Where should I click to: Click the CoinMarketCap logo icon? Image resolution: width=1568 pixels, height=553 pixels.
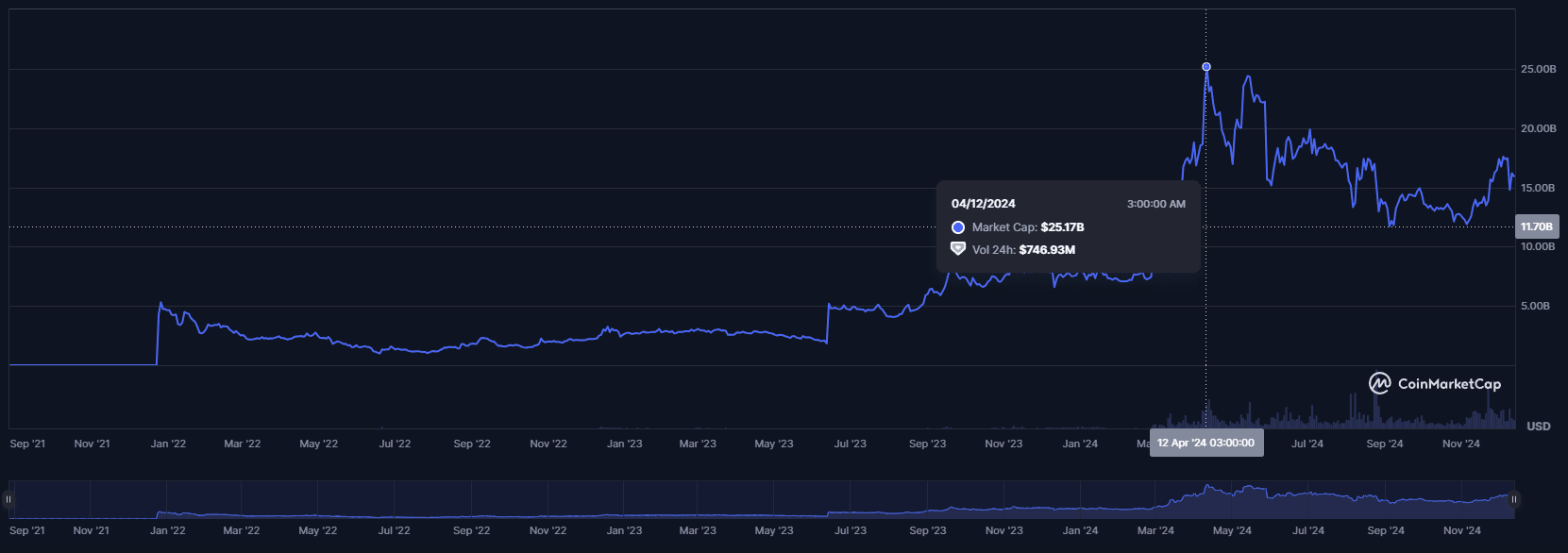(x=1379, y=383)
